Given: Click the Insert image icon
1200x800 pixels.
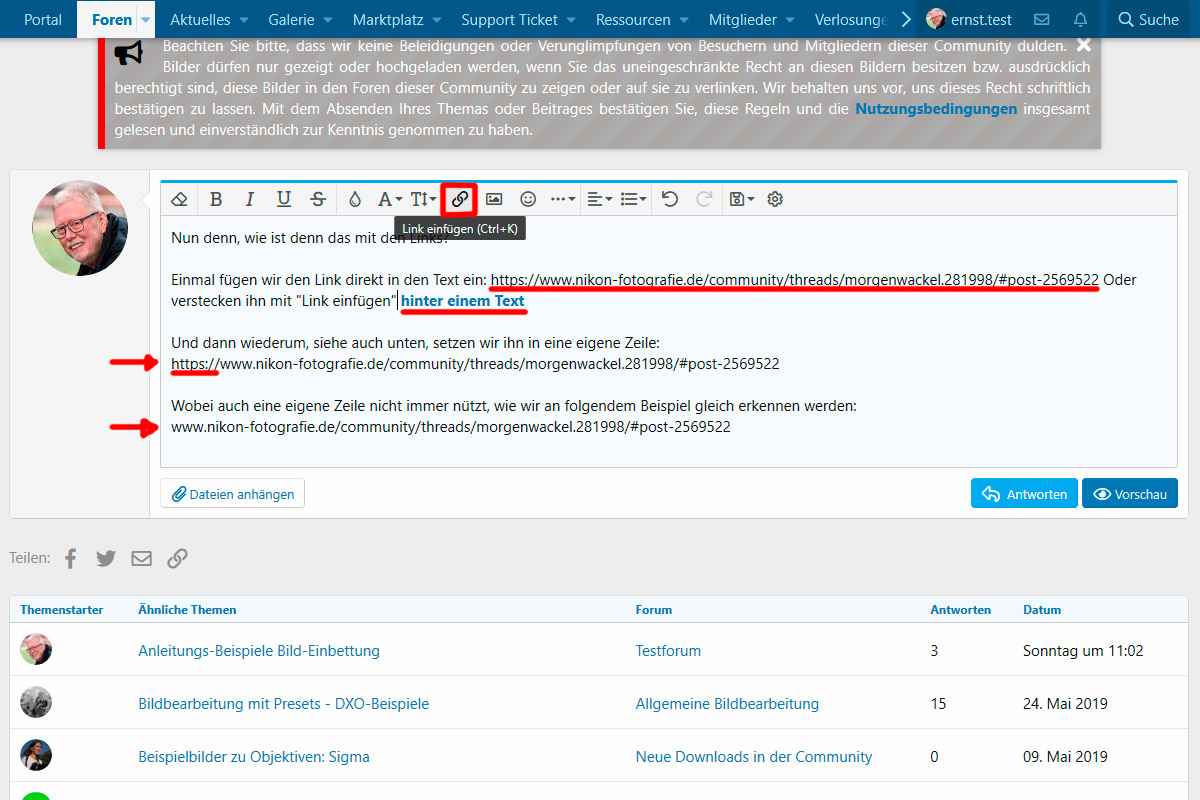Looking at the screenshot, I should (x=494, y=199).
